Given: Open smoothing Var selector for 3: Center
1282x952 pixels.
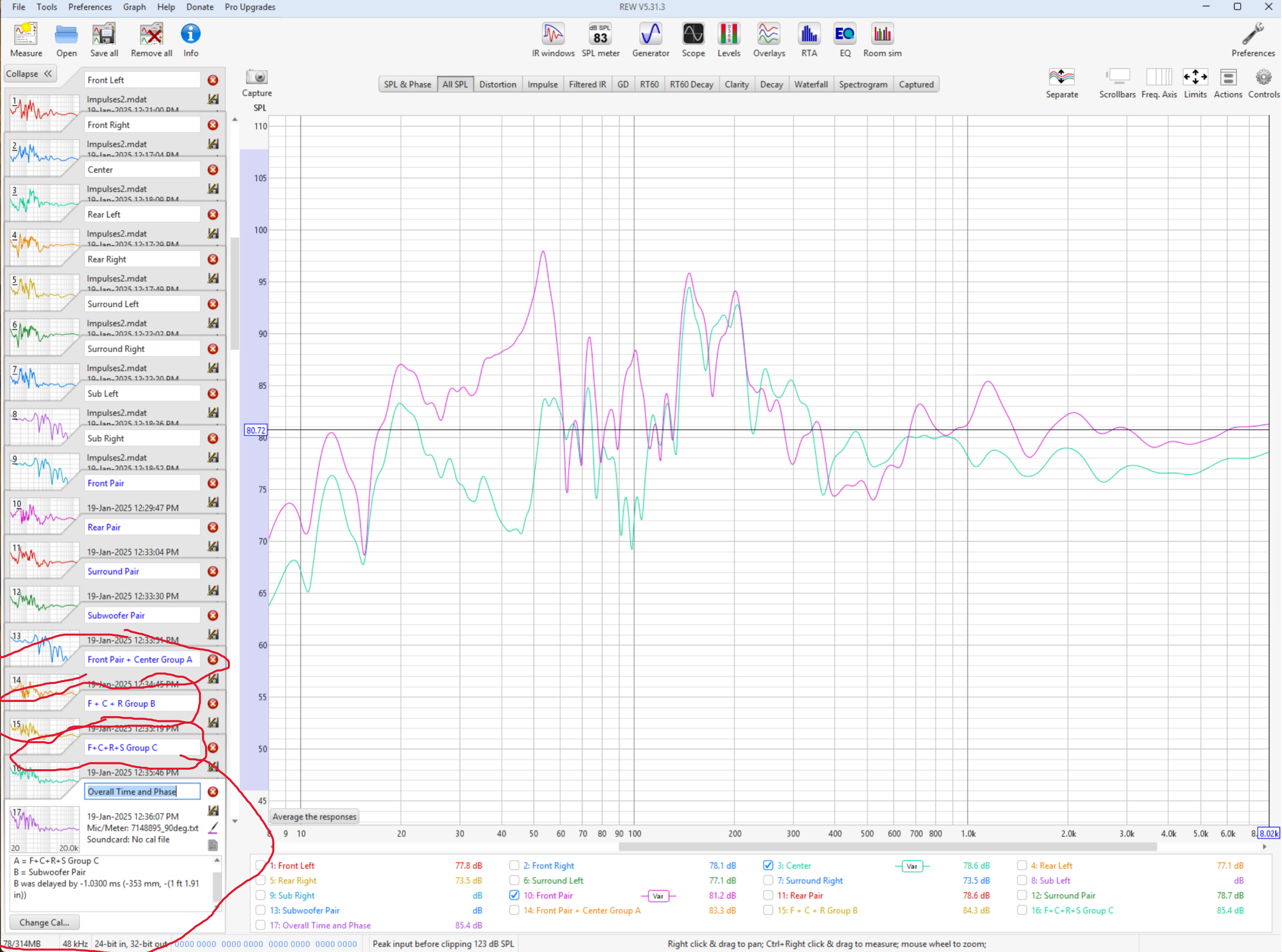Looking at the screenshot, I should point(912,866).
